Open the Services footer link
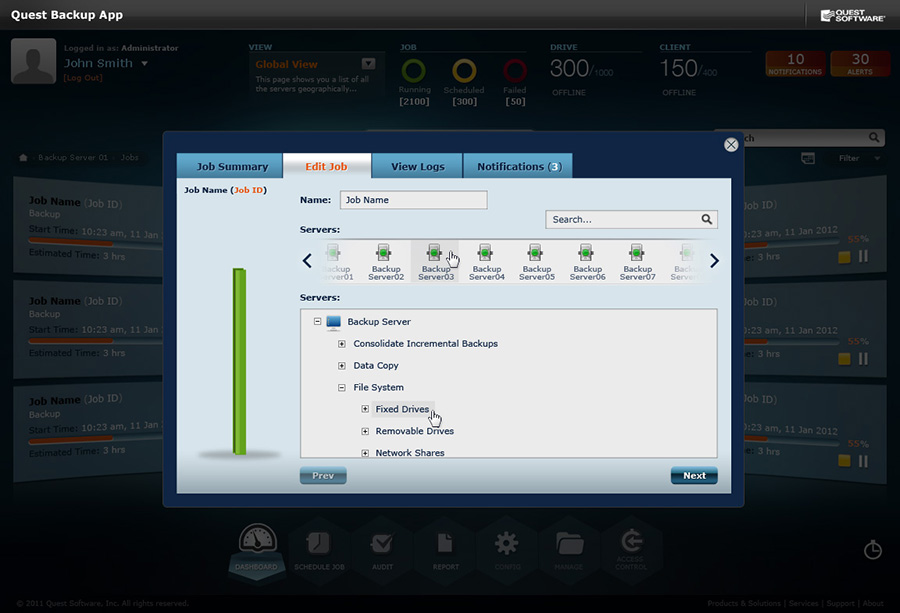 click(804, 603)
